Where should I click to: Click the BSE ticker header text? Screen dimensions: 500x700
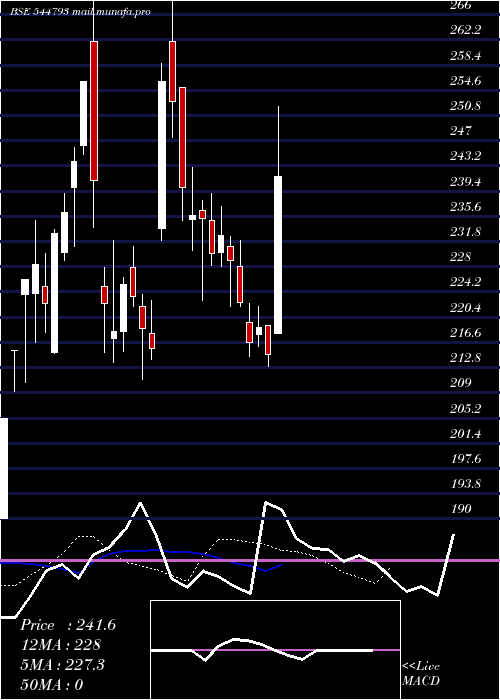pos(80,12)
